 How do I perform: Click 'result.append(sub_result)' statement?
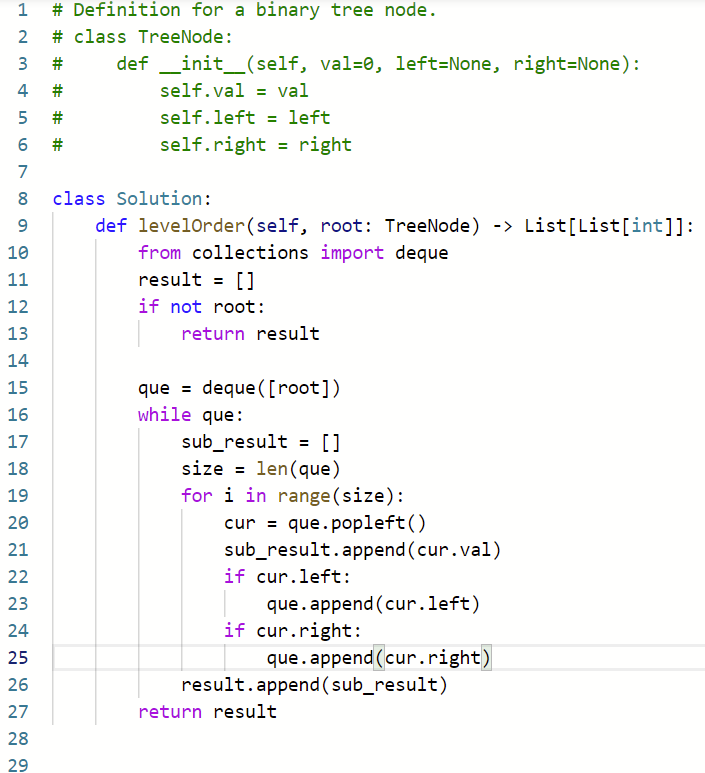(x=314, y=685)
